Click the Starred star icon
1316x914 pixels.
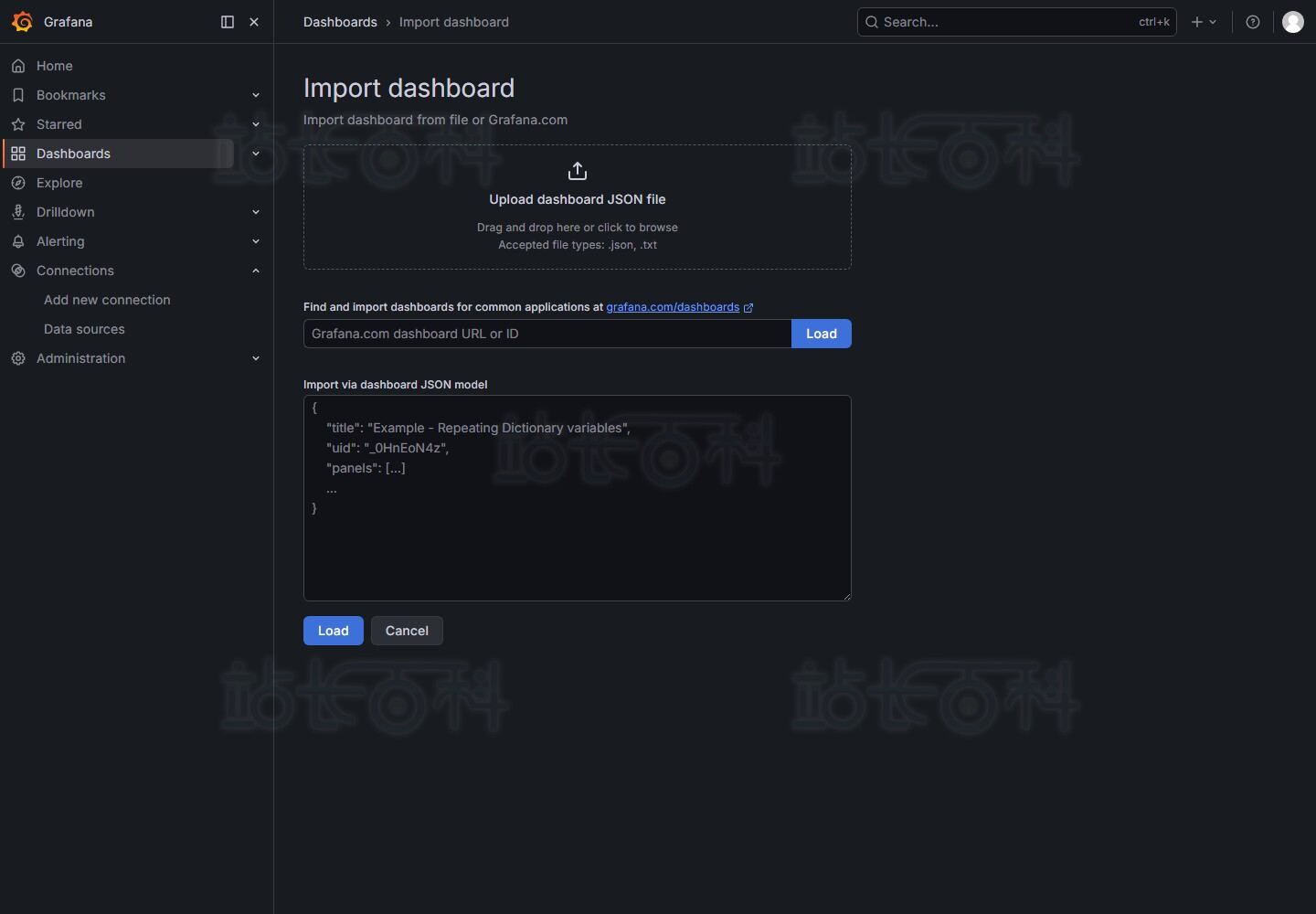click(18, 124)
